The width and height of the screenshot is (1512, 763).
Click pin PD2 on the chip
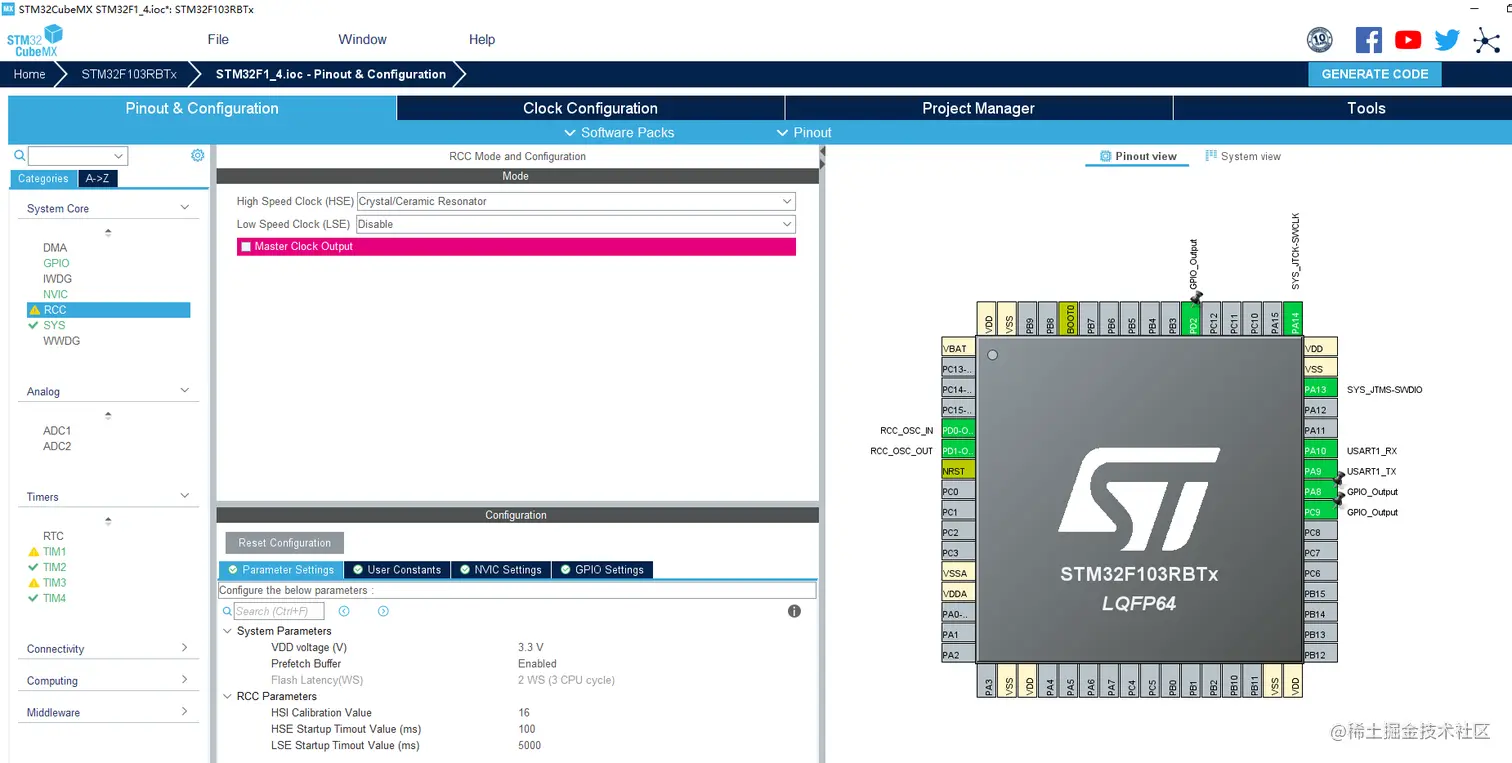tap(1191, 318)
